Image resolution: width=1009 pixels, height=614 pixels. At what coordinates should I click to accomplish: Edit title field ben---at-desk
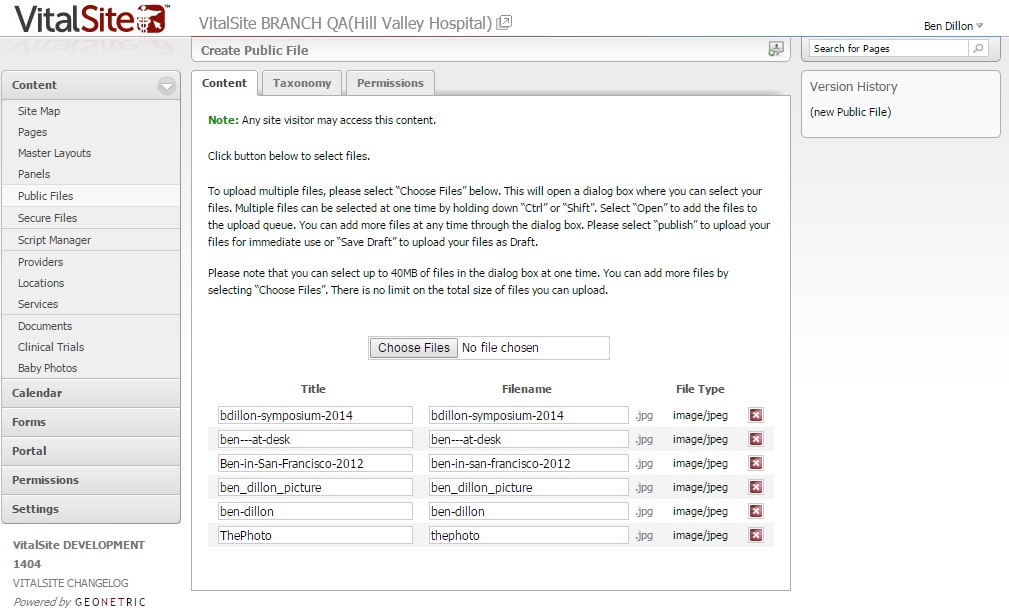coord(315,439)
